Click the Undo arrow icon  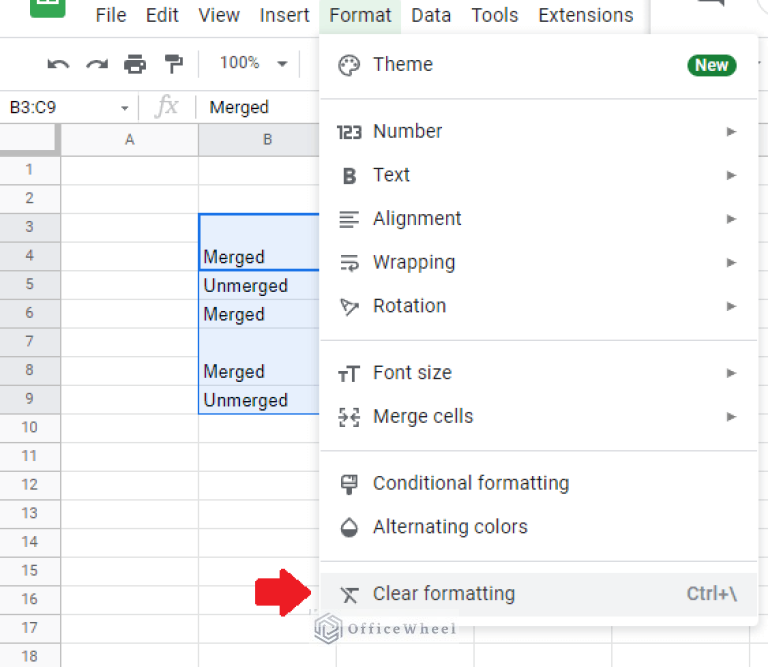[58, 64]
